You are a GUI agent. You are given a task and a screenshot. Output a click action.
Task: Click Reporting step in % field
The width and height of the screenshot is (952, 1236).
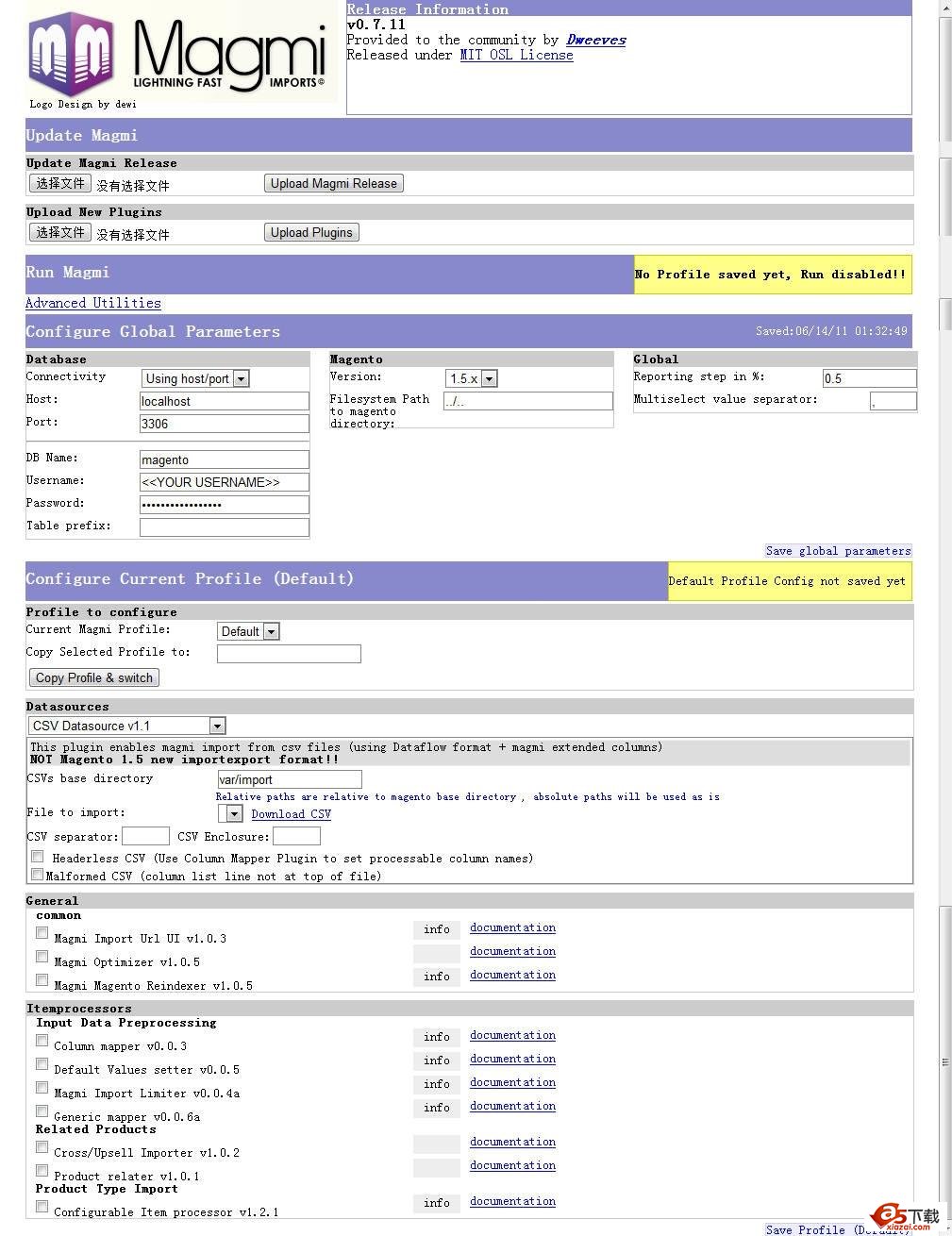pos(869,378)
